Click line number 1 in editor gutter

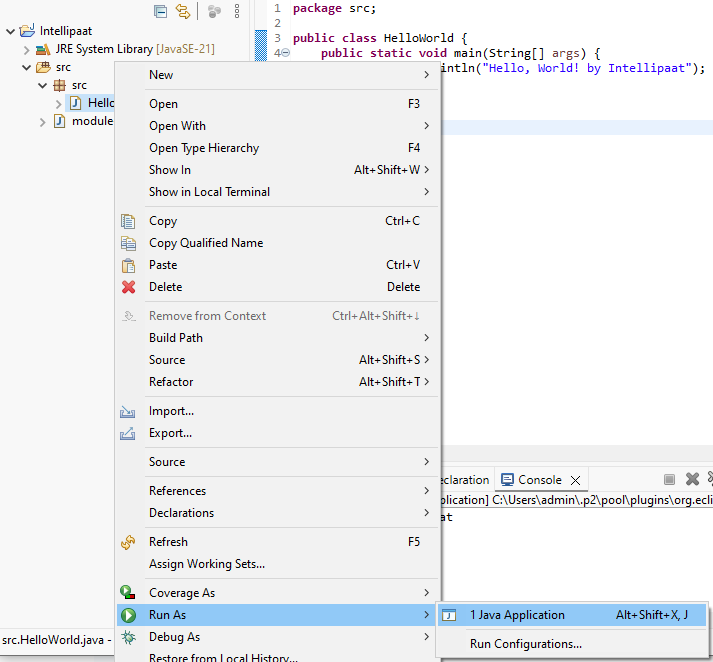(x=277, y=8)
